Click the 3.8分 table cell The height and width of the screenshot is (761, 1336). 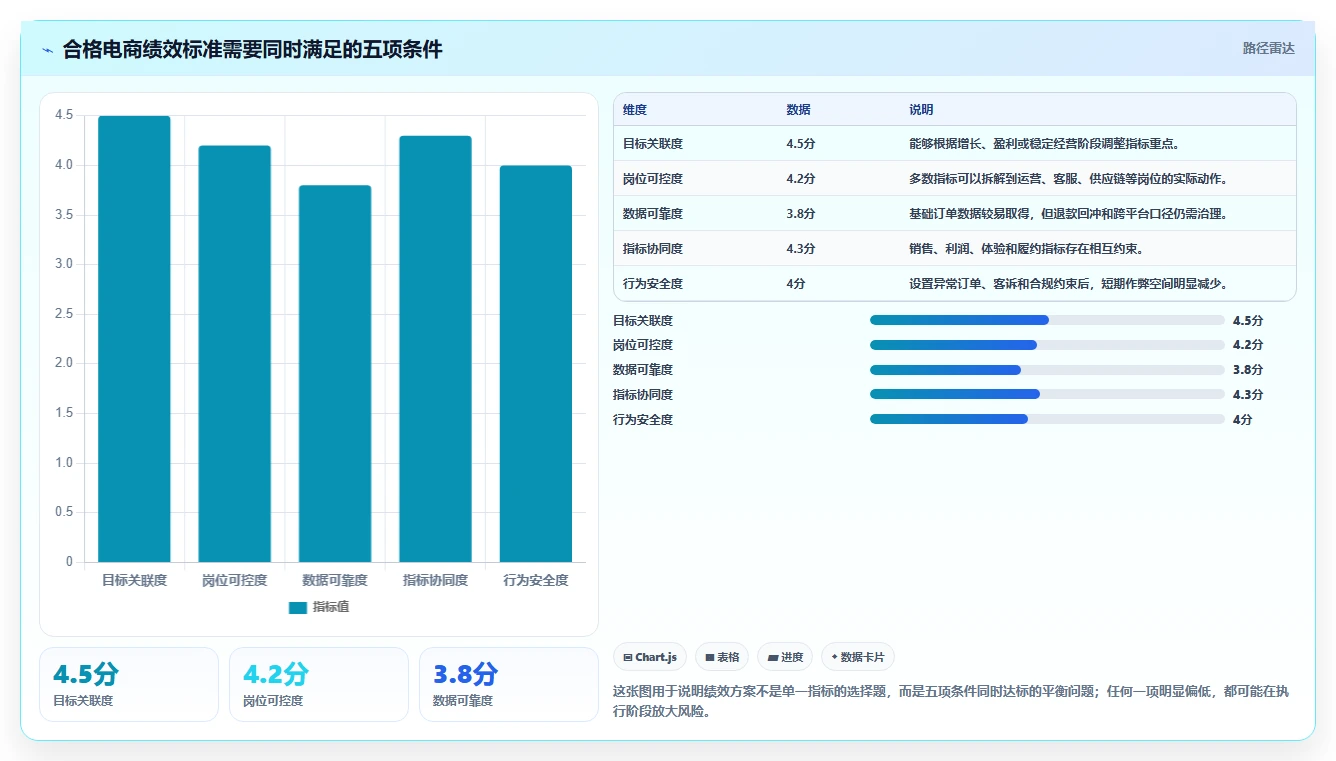tap(801, 214)
